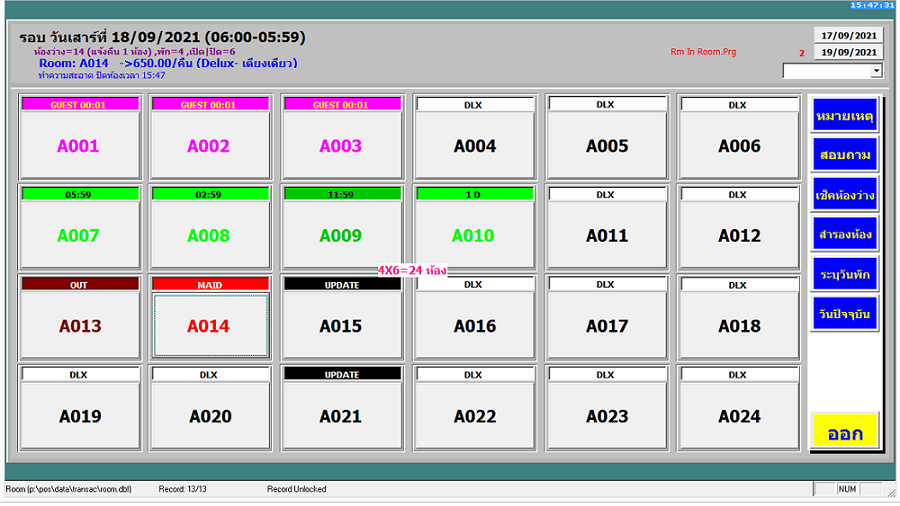
Task: Open room A014 in MAID status
Action: click(x=210, y=326)
